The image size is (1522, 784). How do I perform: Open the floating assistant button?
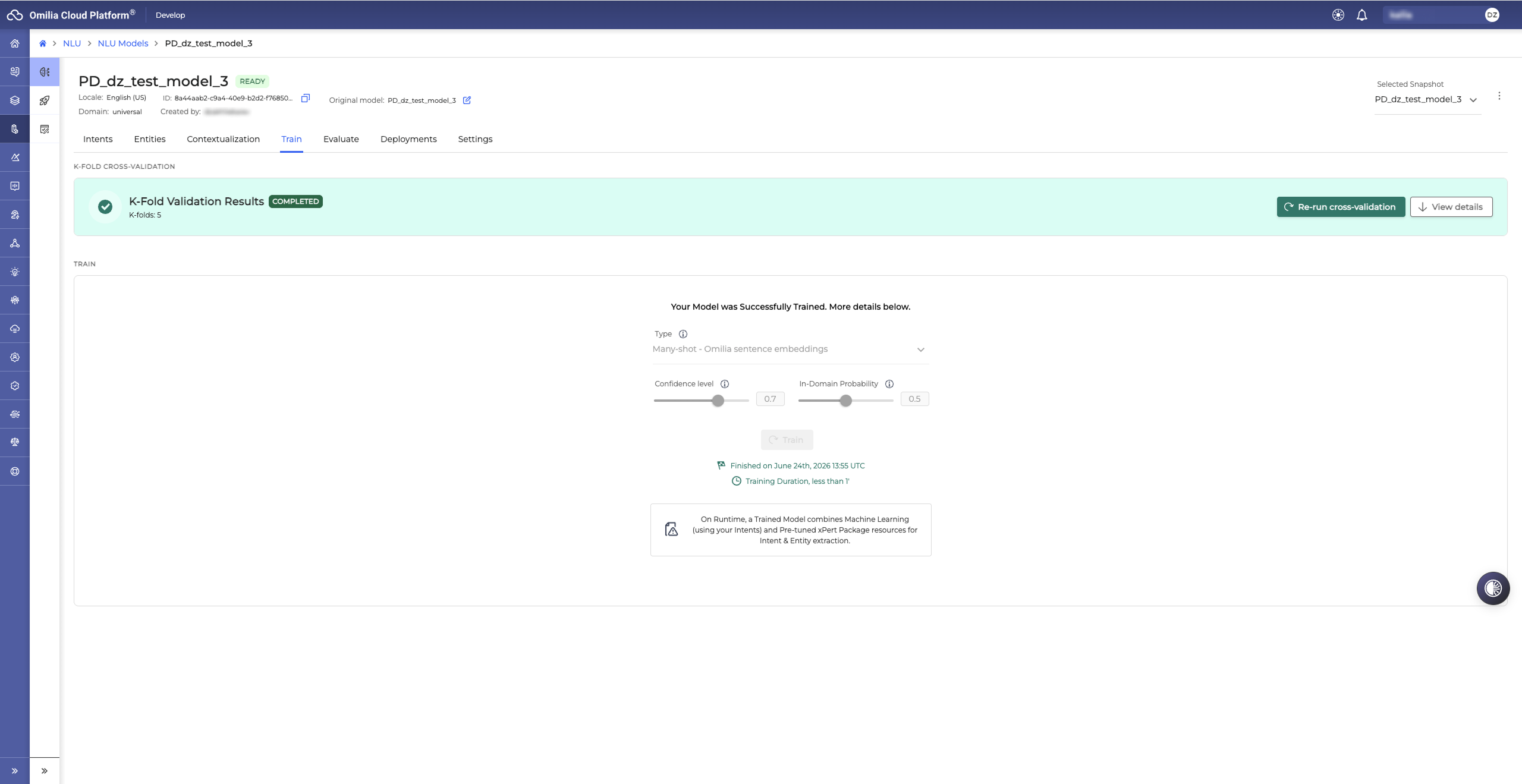pos(1493,588)
